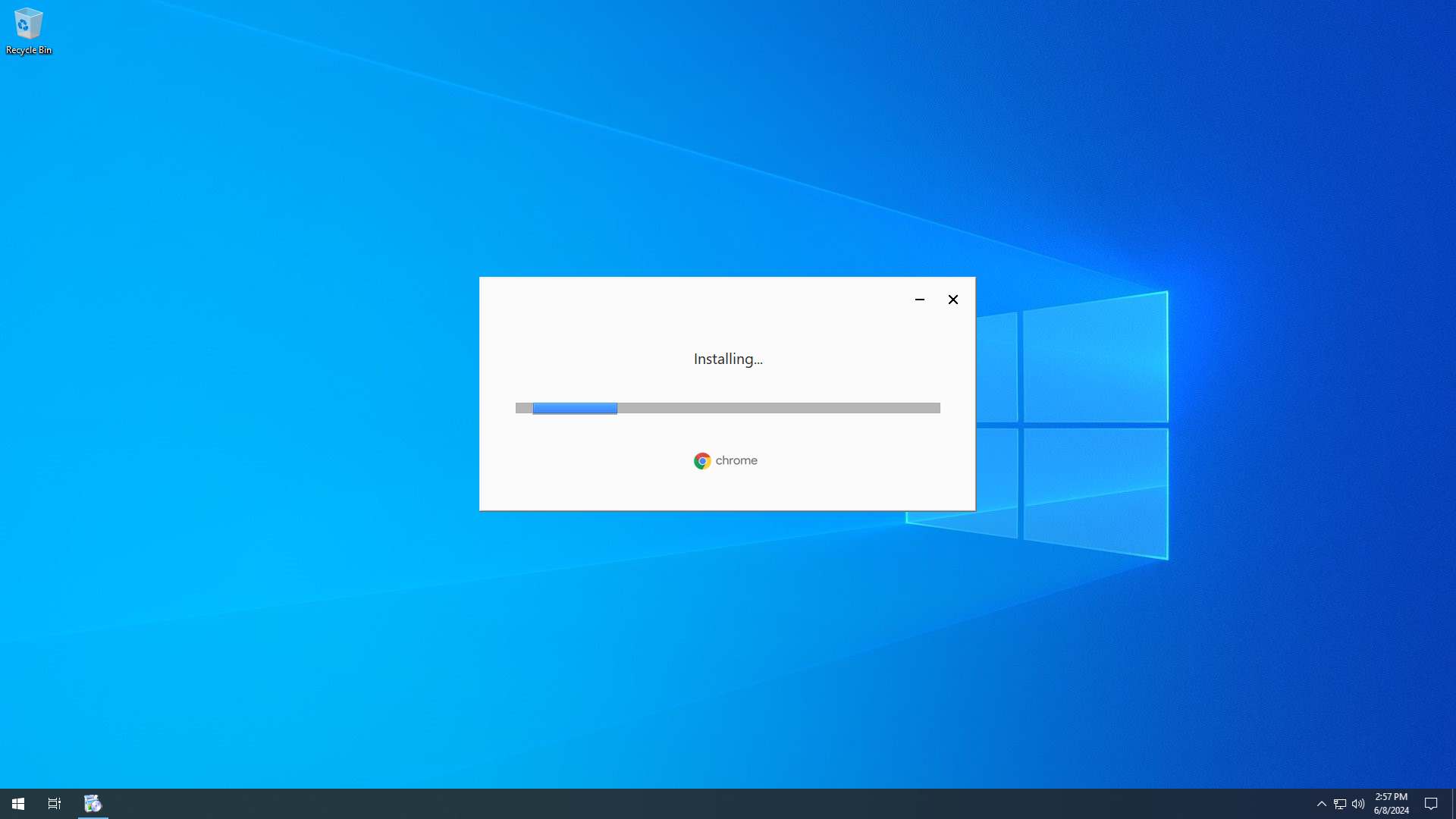Image resolution: width=1456 pixels, height=819 pixels.
Task: Close the Chrome installer dialog
Action: coord(953,300)
